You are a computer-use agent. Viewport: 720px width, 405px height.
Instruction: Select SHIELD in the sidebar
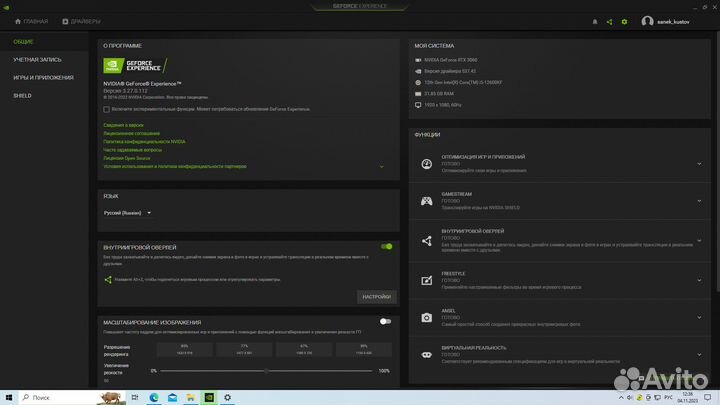point(22,96)
